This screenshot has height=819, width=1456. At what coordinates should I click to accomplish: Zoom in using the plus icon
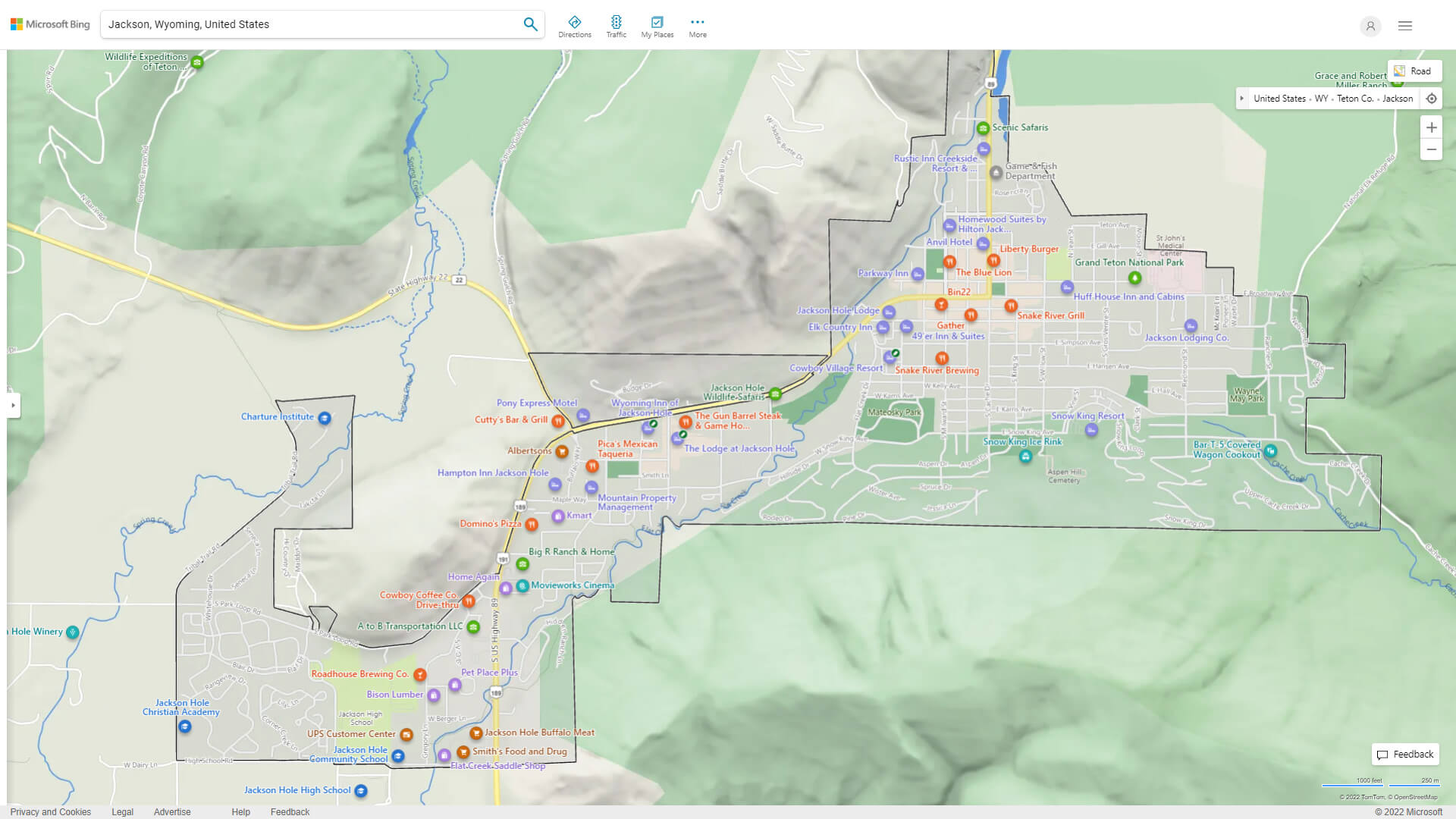[1432, 127]
